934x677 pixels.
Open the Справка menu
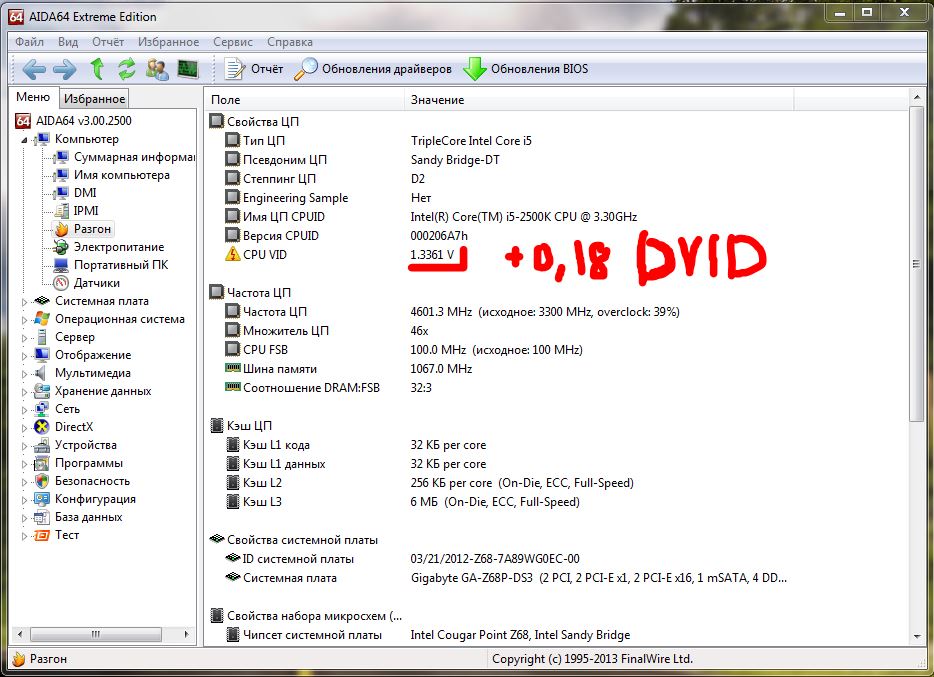[289, 42]
